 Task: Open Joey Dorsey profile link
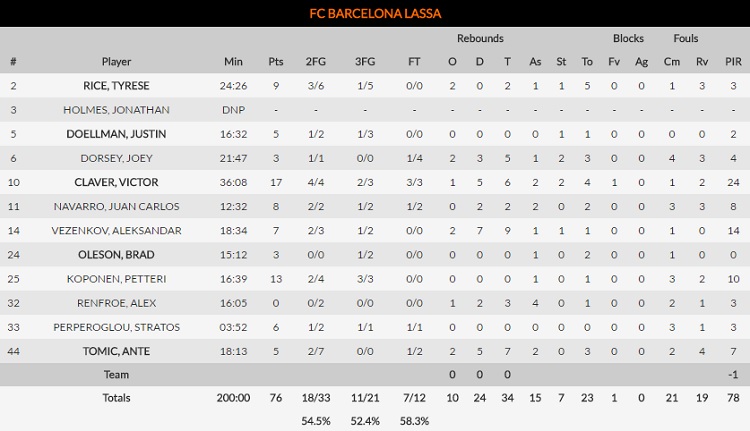(x=116, y=158)
